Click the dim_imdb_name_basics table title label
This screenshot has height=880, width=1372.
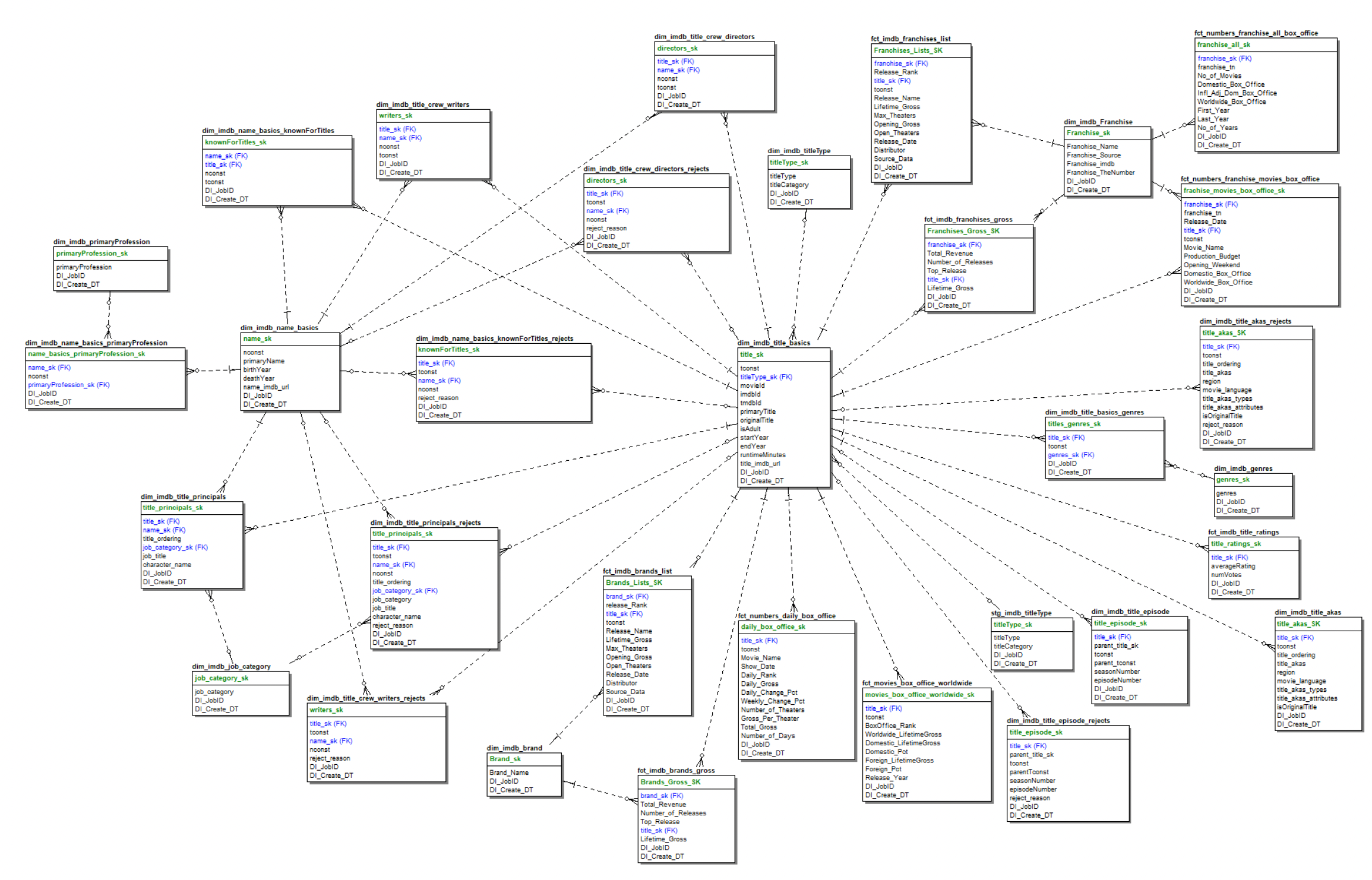coord(279,328)
